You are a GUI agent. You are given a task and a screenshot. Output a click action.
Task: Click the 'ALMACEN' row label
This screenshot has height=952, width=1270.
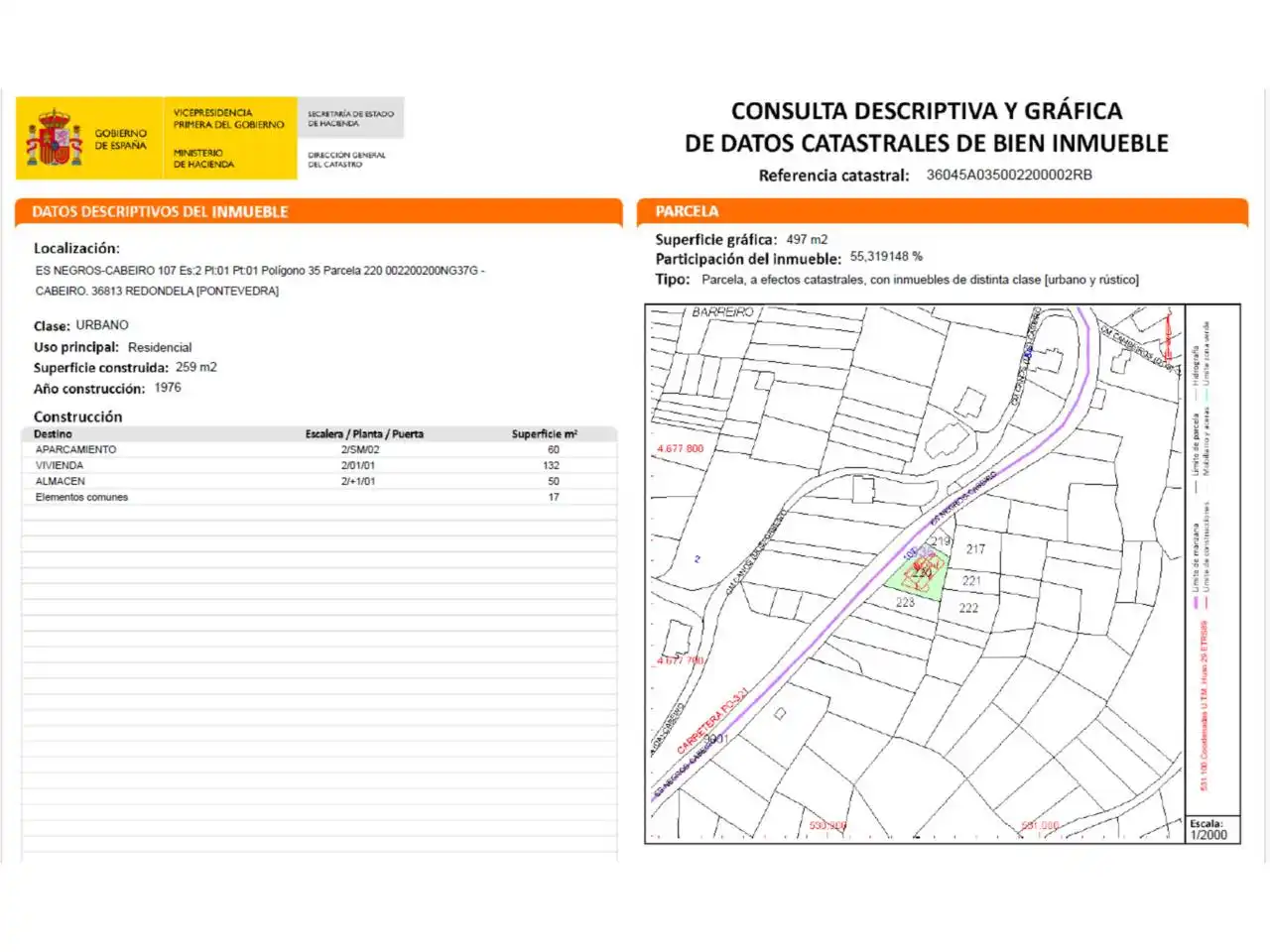click(61, 482)
